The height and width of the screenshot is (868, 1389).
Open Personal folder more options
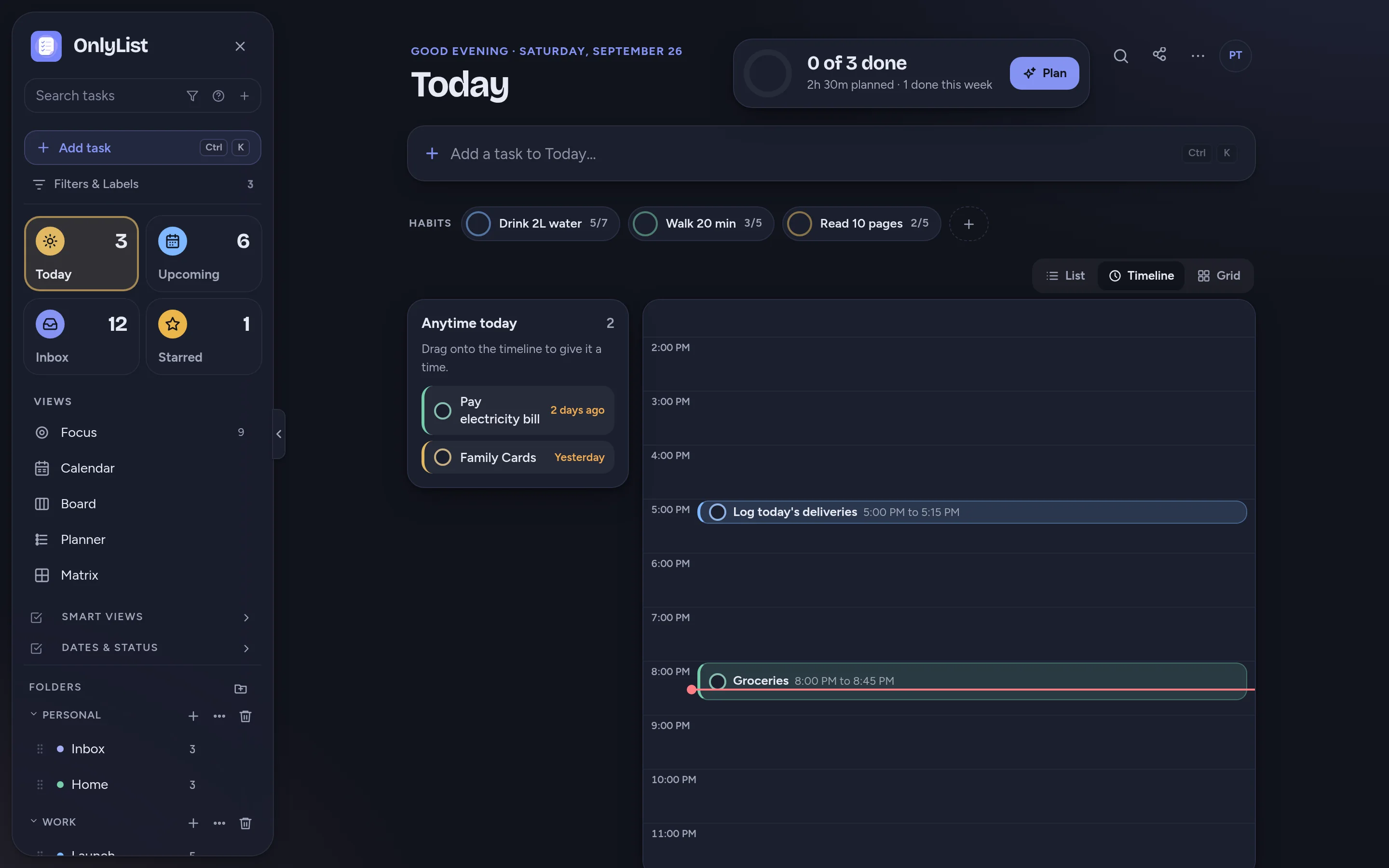[x=219, y=716]
